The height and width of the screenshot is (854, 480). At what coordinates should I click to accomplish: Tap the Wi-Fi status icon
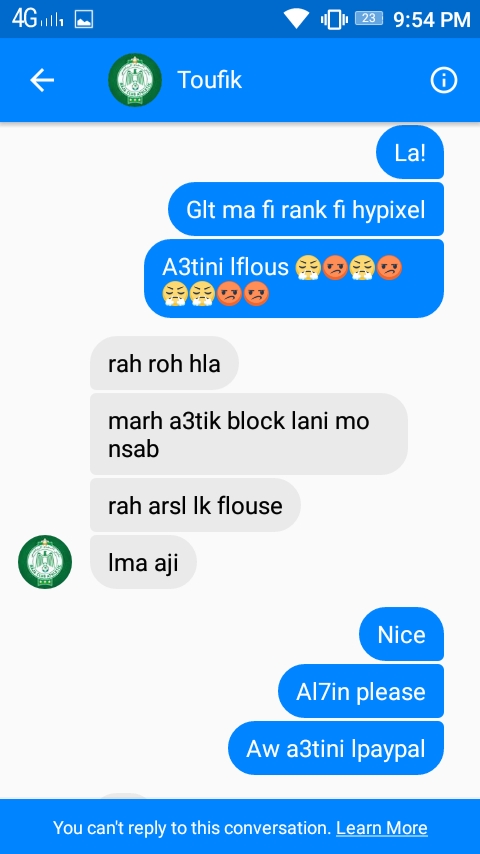point(296,19)
